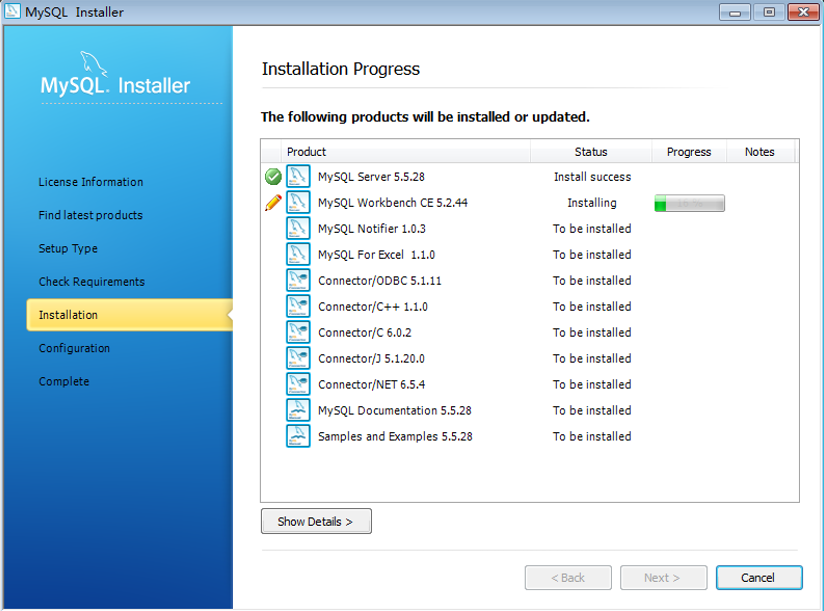Select the Complete step in sidebar

click(64, 381)
